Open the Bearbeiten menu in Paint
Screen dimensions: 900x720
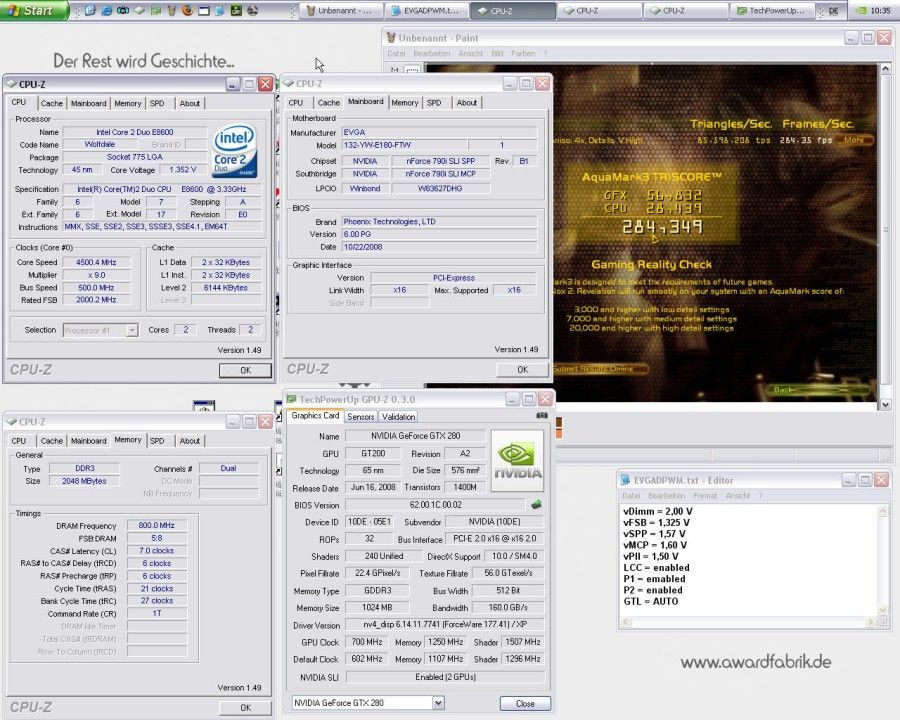click(x=432, y=53)
